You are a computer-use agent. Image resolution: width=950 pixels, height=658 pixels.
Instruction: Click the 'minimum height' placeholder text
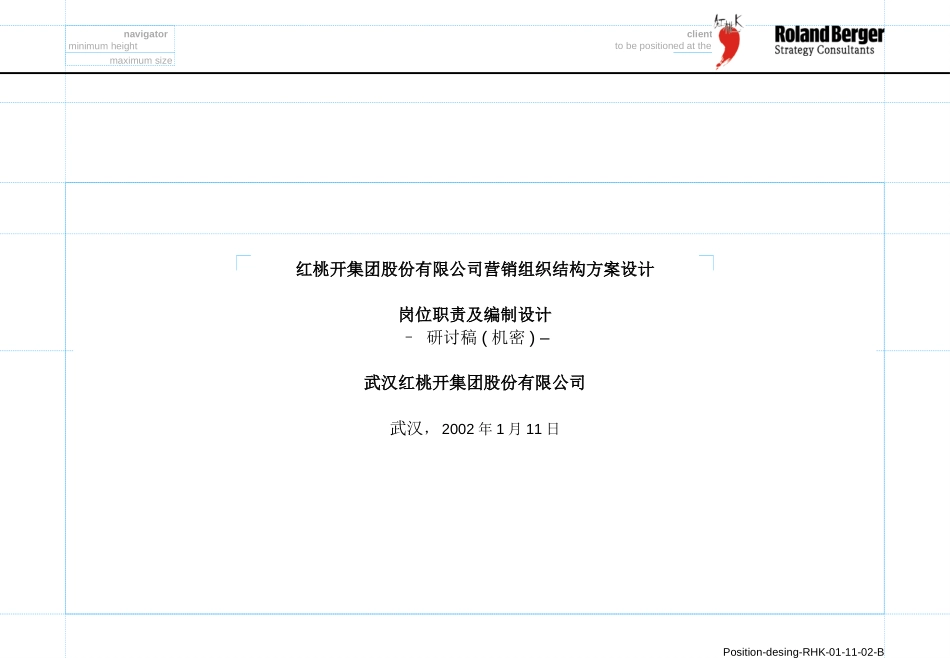(x=103, y=46)
